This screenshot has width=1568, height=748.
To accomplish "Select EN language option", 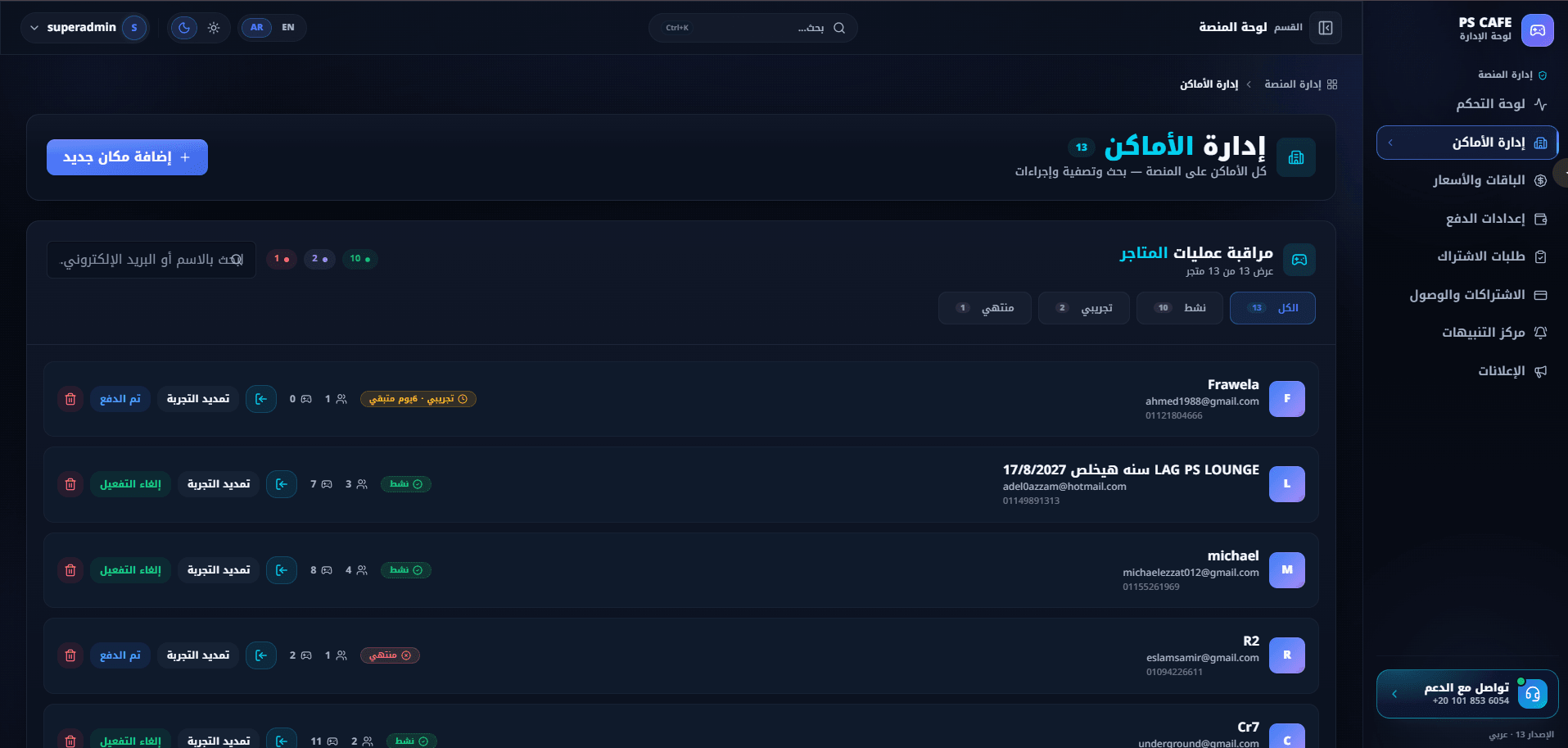I will [288, 27].
